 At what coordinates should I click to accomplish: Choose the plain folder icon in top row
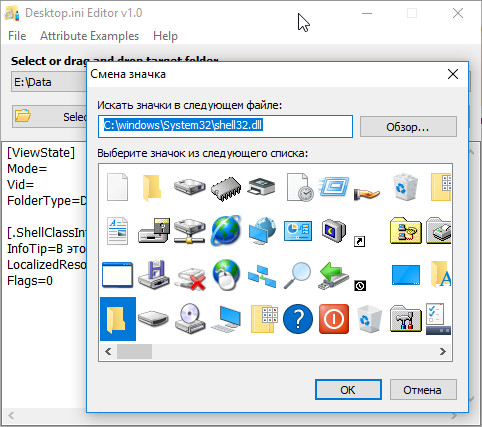[152, 188]
